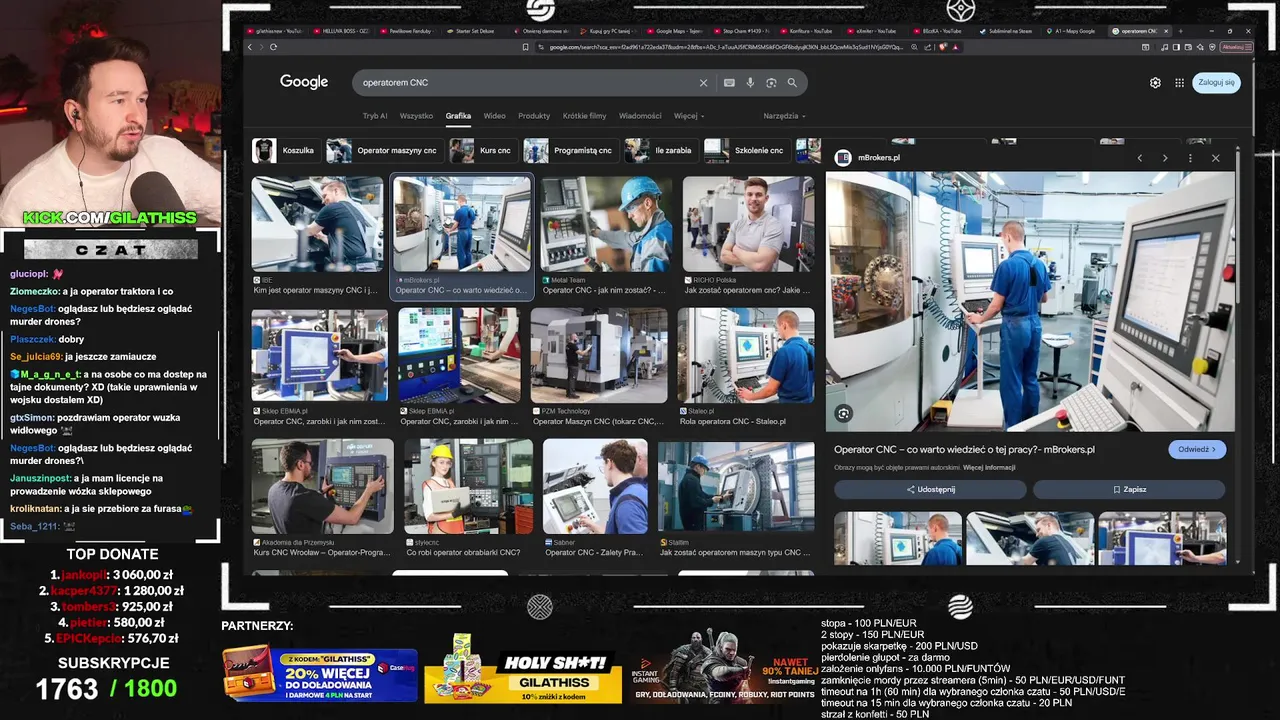Switch to Starter Set Deluxe tab
The height and width of the screenshot is (720, 1280).
(x=473, y=31)
